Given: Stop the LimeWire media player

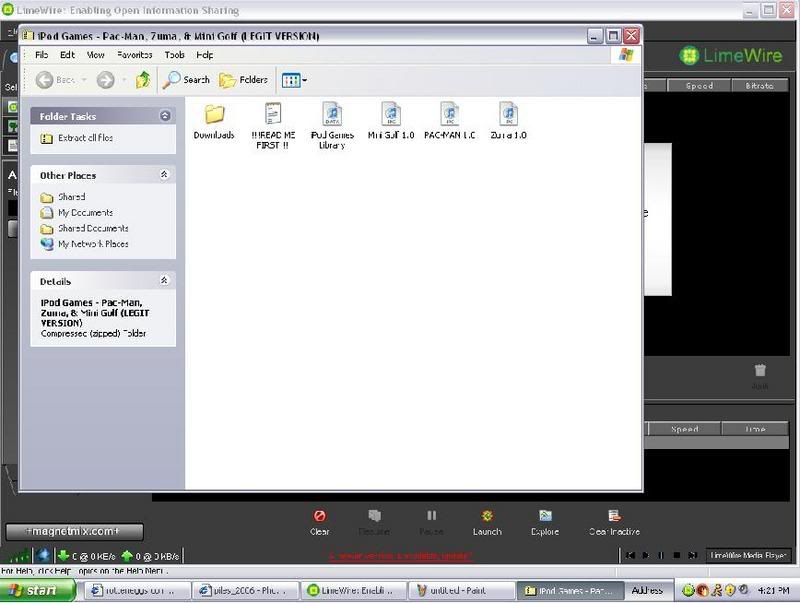Looking at the screenshot, I should point(677,555).
